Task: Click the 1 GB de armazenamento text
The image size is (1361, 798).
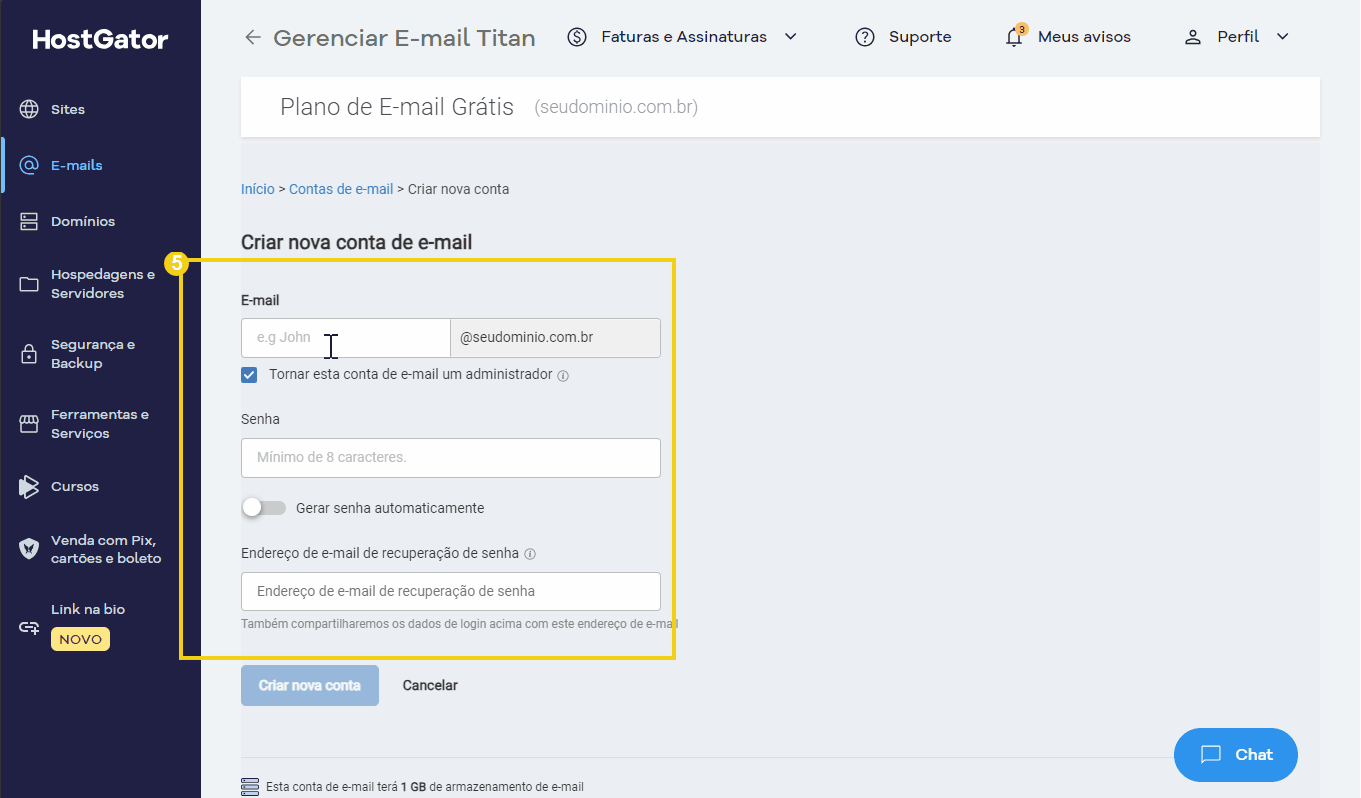Action: click(x=492, y=787)
